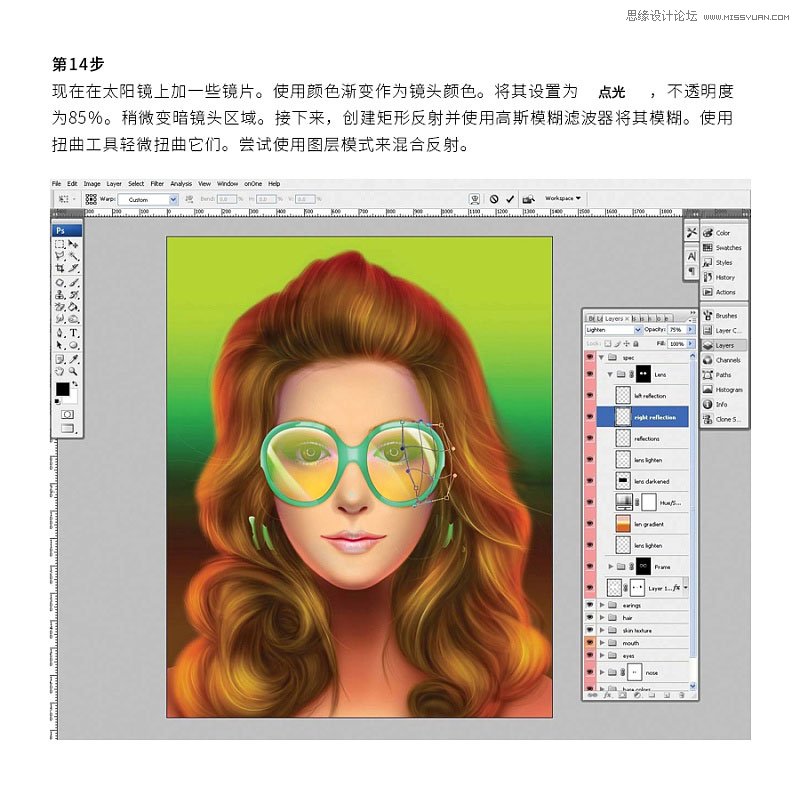Toggle visibility of the hair group
This screenshot has width=800, height=812.
[x=590, y=618]
